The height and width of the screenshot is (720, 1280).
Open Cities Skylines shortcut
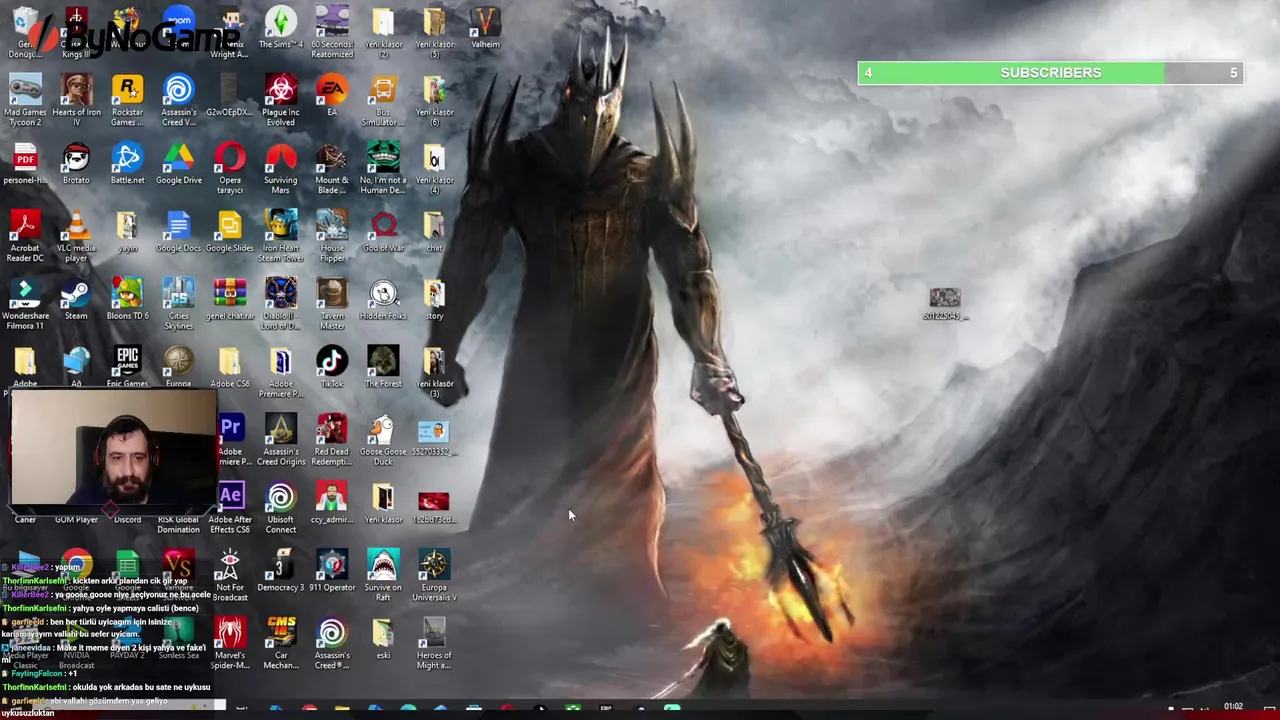[x=178, y=304]
